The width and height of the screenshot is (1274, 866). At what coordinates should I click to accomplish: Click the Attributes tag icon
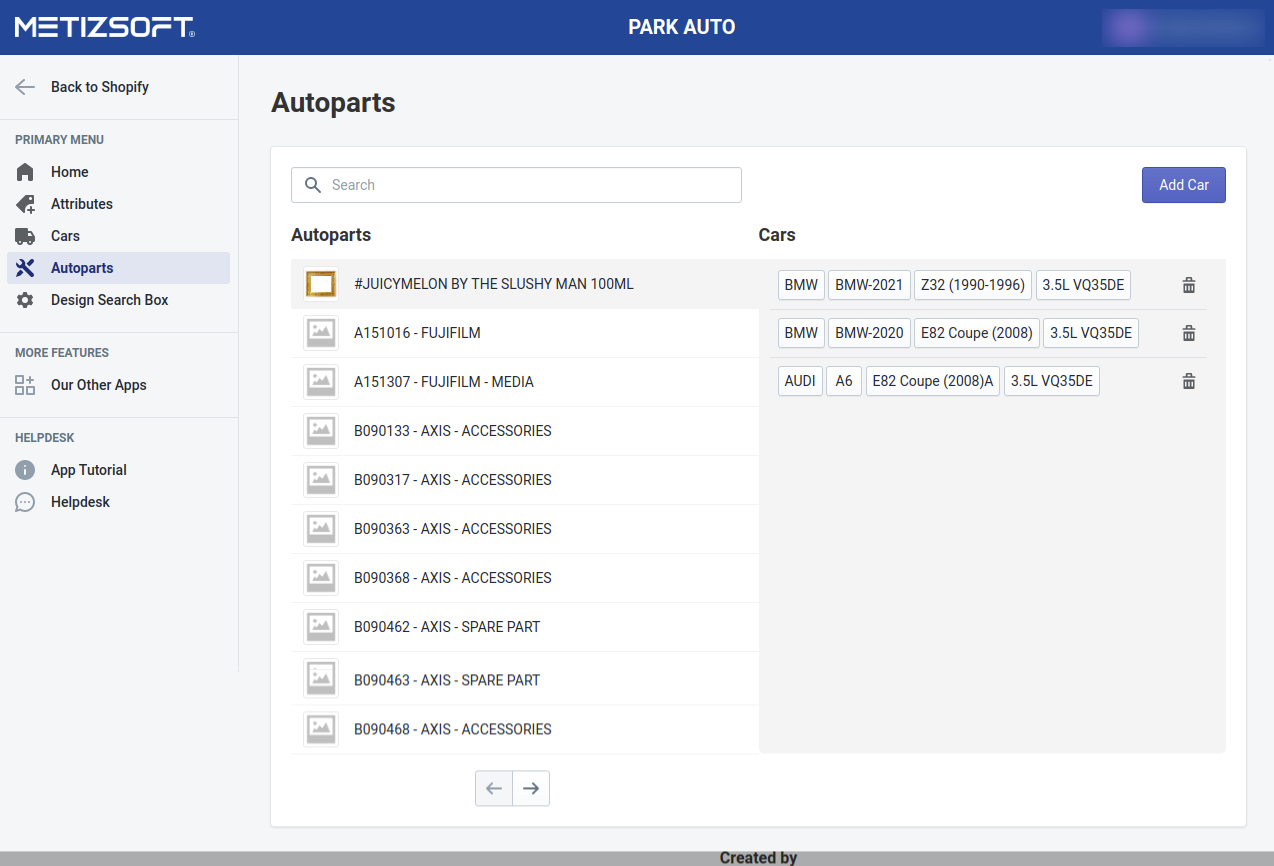tap(25, 204)
